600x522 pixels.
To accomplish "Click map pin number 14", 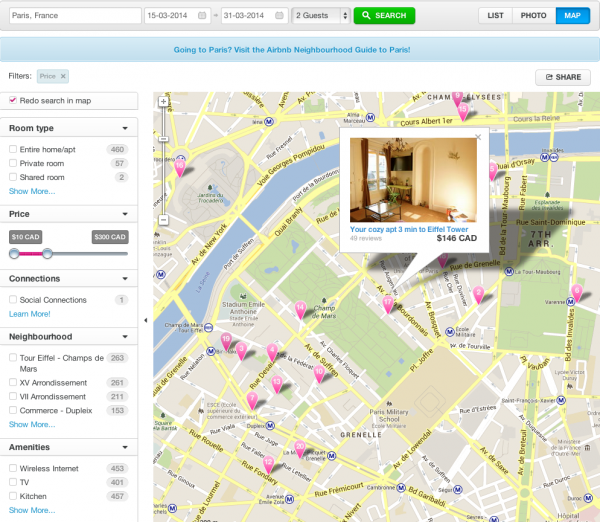I will [x=300, y=310].
